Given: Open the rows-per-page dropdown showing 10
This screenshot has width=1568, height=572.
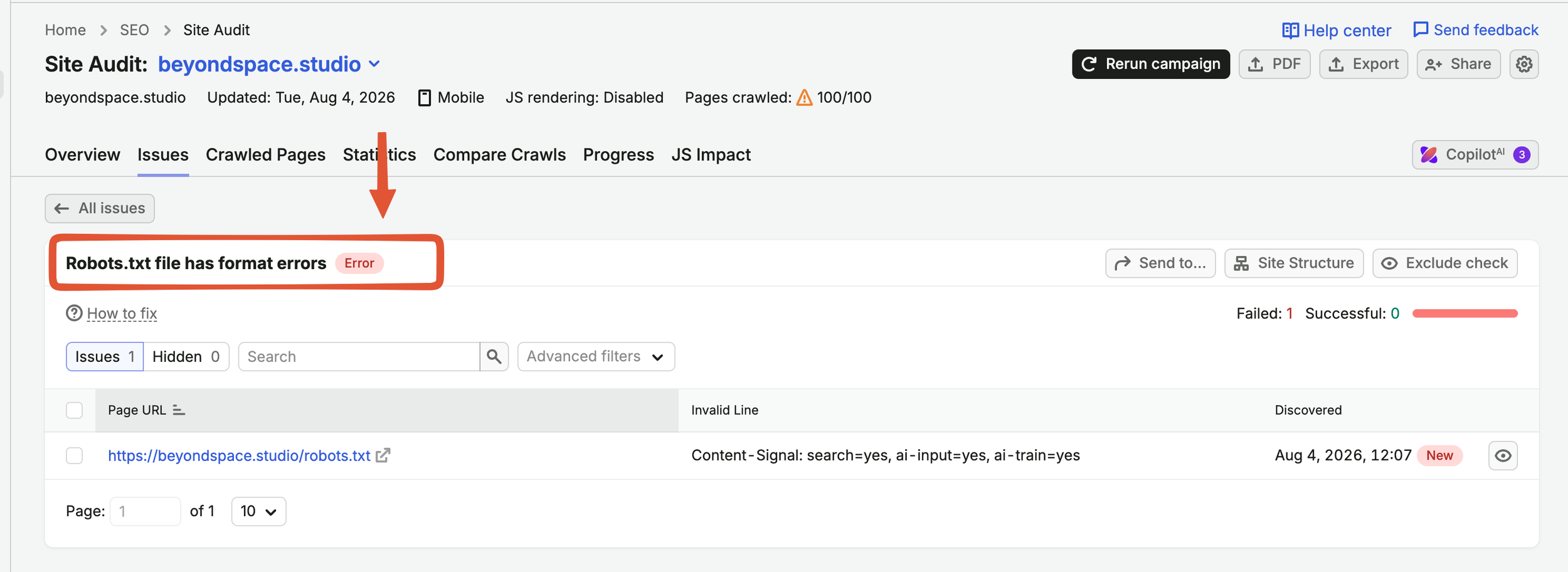Looking at the screenshot, I should 258,511.
